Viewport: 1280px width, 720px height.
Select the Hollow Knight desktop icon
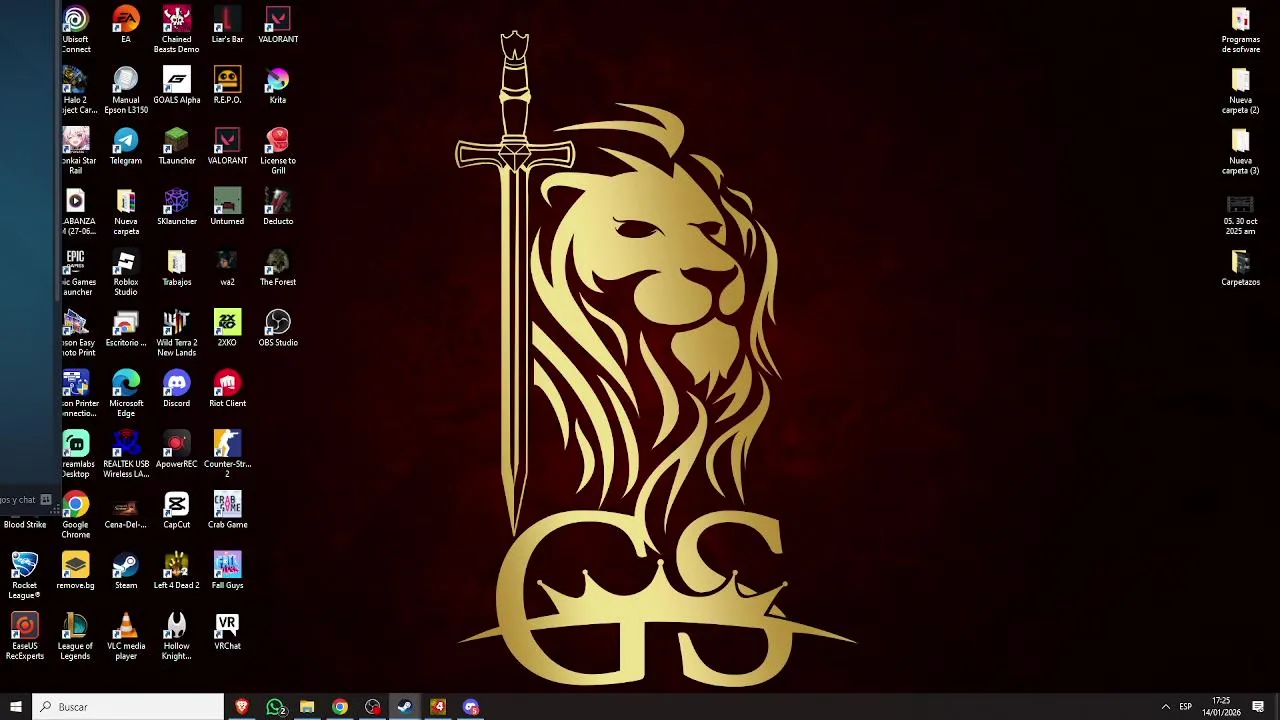pos(177,638)
